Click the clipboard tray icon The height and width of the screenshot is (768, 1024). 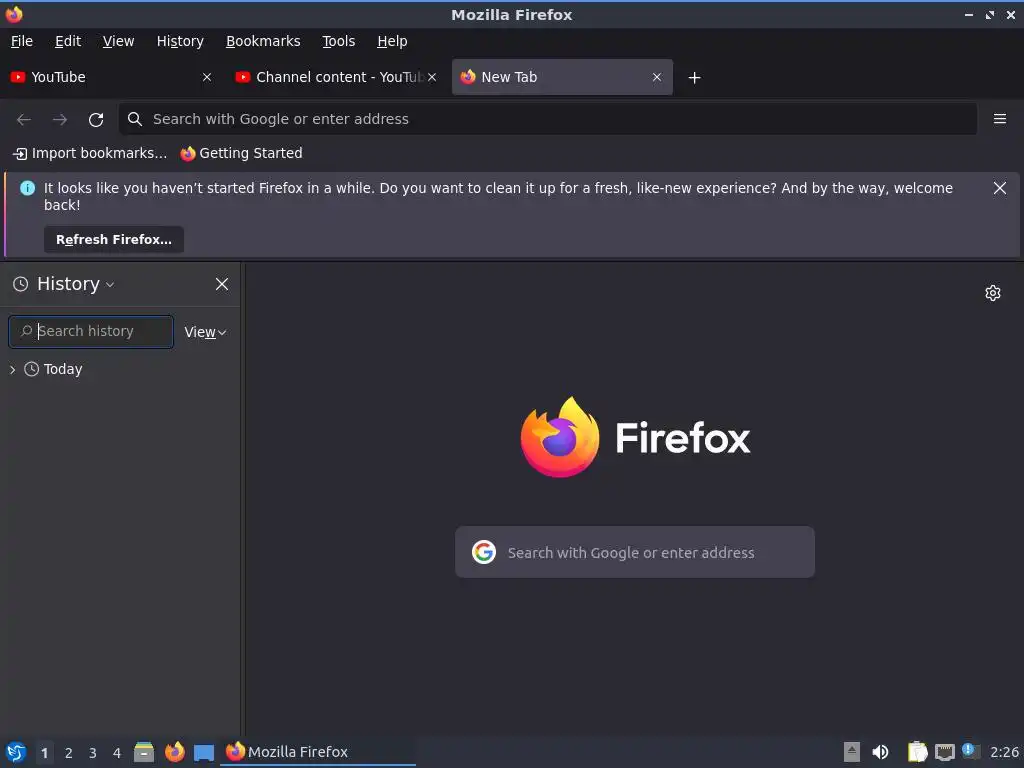[918, 752]
